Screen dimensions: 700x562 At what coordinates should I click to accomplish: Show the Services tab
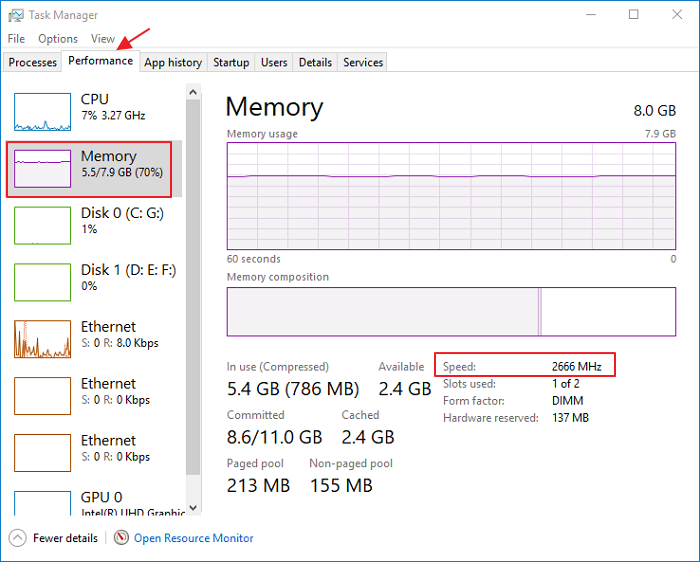363,62
